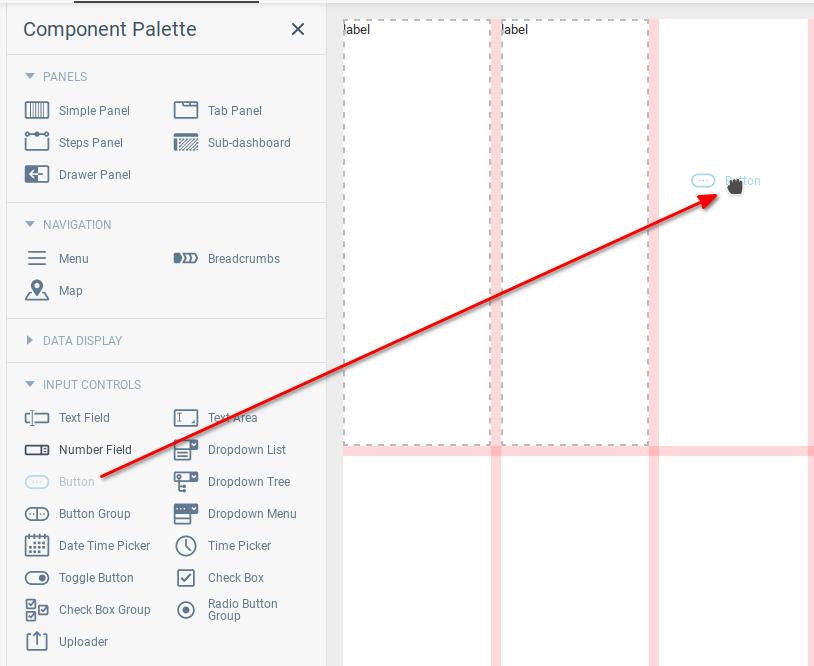Image resolution: width=814 pixels, height=666 pixels.
Task: Collapse the PANELS section
Action: tap(30, 76)
